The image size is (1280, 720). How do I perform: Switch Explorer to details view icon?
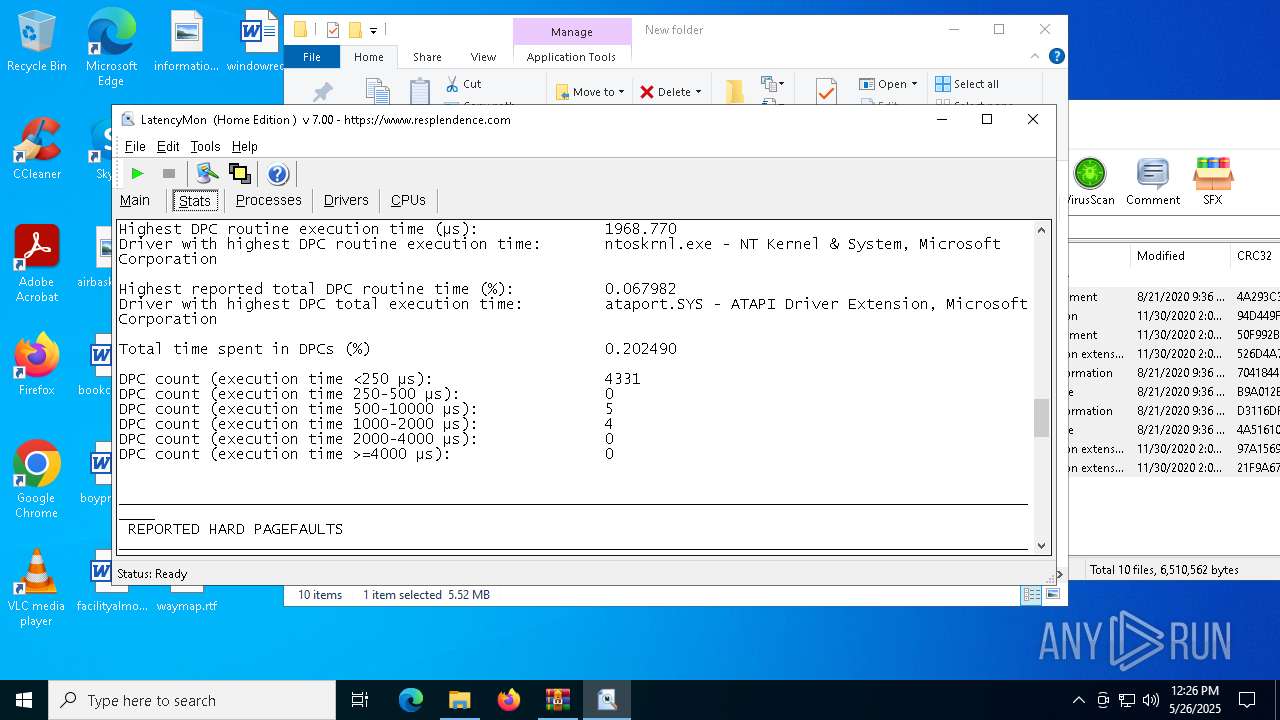coord(1030,595)
